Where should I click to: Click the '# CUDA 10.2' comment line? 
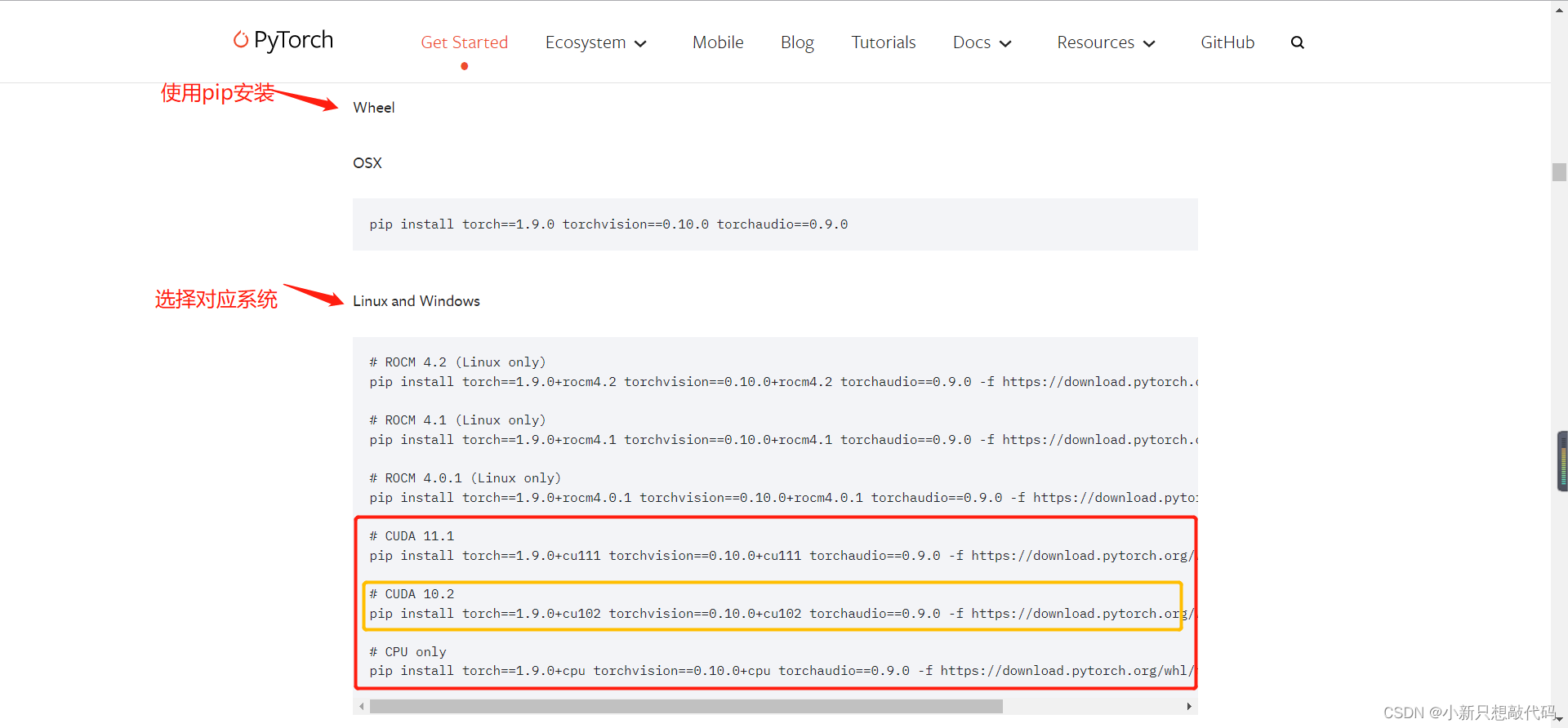click(412, 594)
